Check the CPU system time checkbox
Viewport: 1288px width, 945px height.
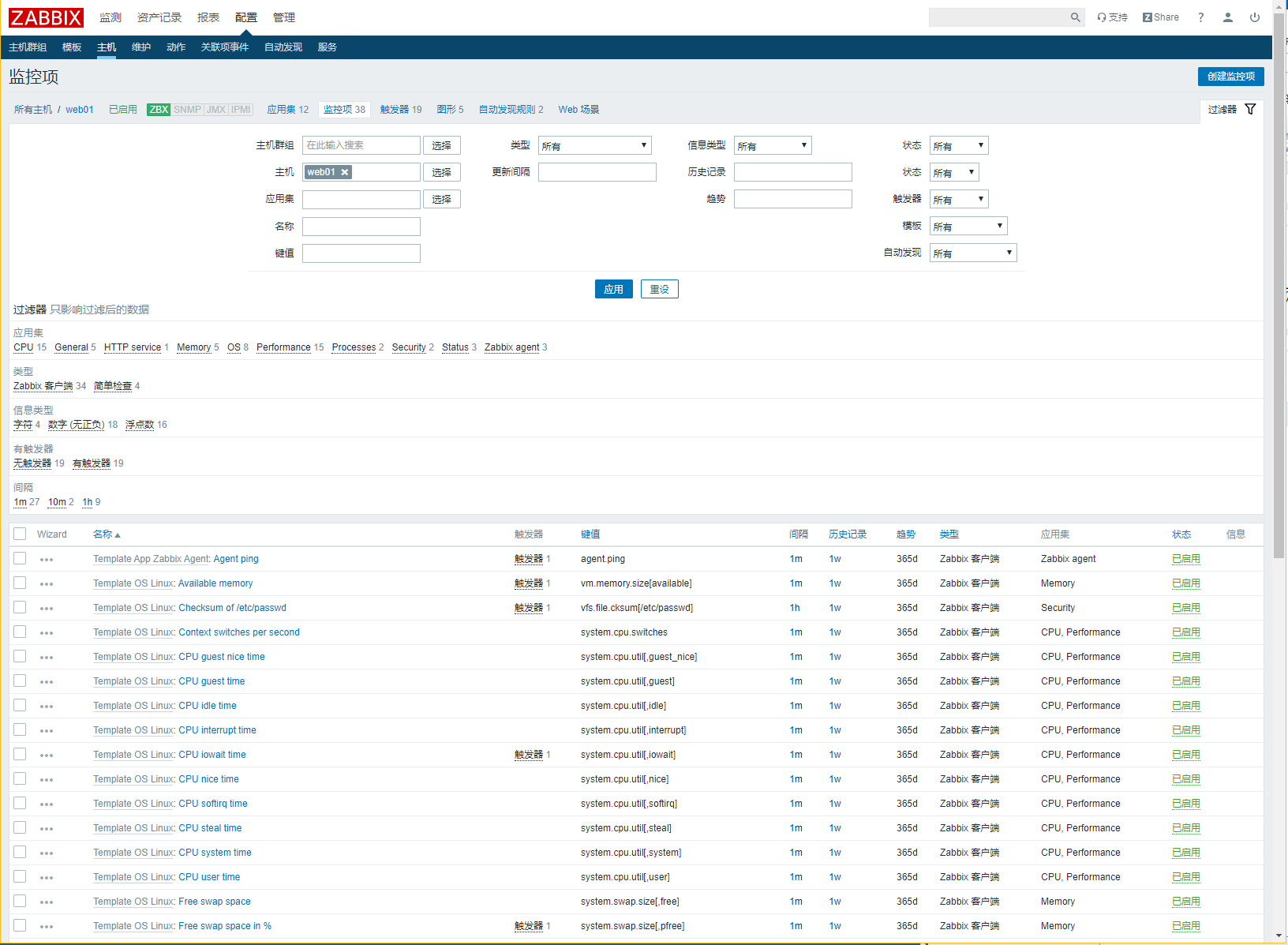[20, 852]
